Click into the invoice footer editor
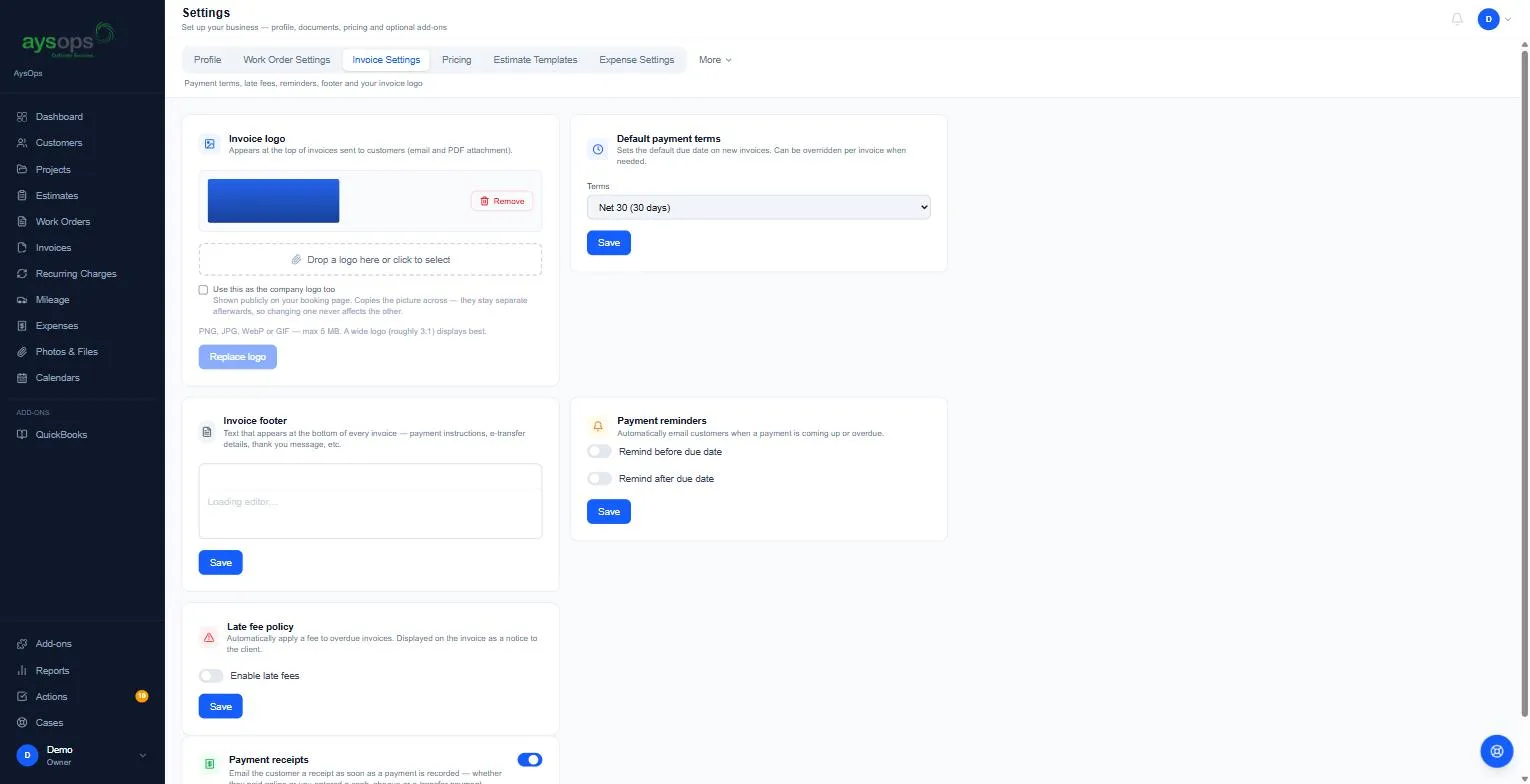The height and width of the screenshot is (784, 1530). click(x=370, y=501)
